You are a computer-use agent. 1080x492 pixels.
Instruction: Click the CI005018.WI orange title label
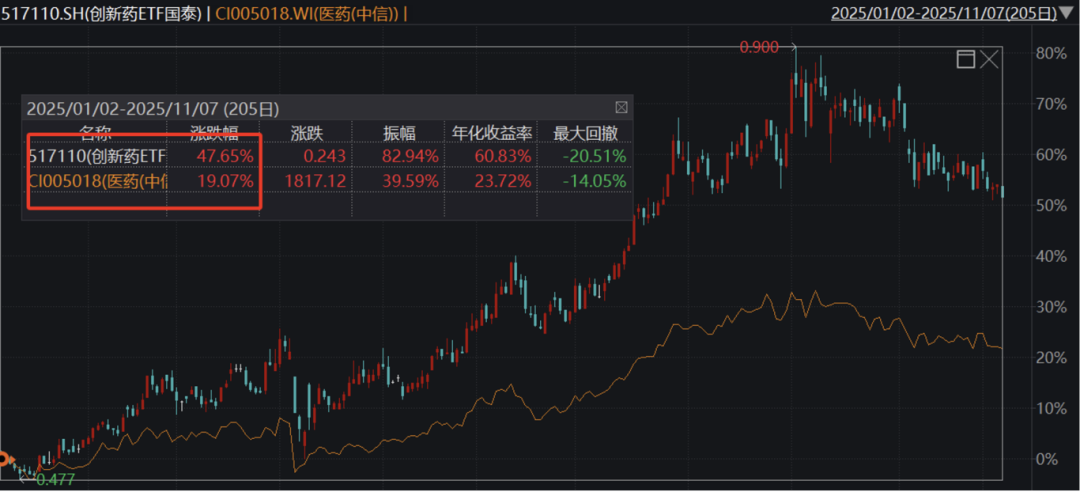click(312, 14)
